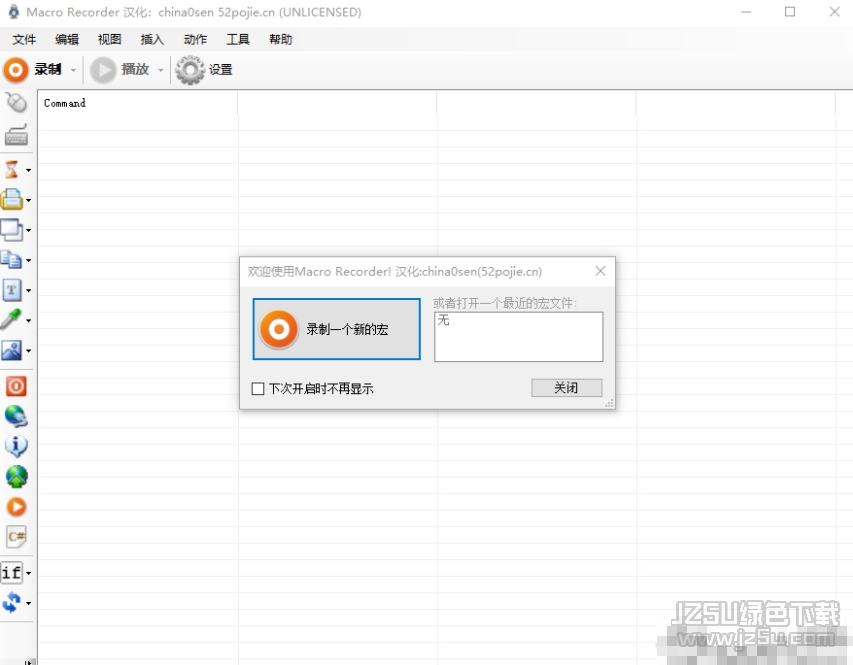Open the 编辑 (Edit) menu
The height and width of the screenshot is (665, 853).
click(x=67, y=39)
